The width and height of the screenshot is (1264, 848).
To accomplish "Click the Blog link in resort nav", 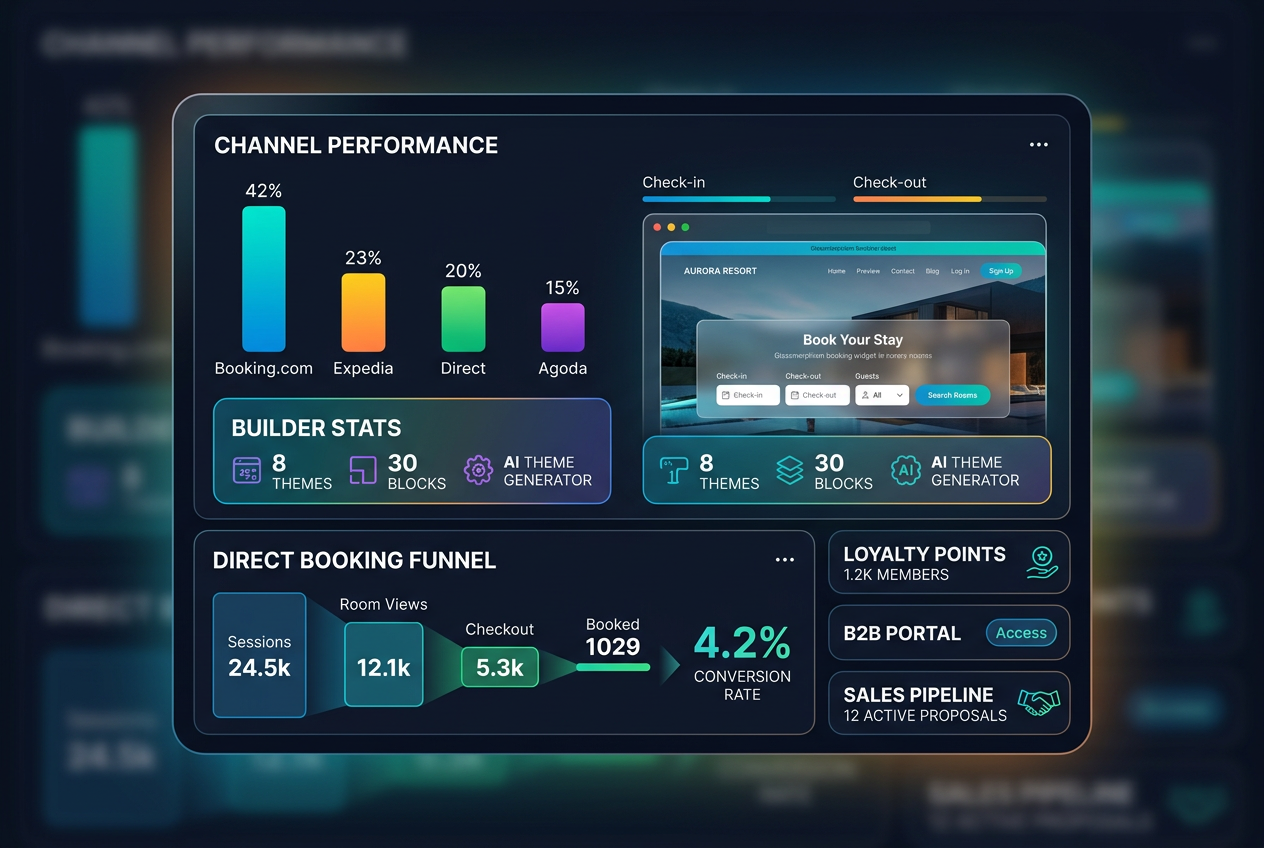I will click(x=932, y=271).
